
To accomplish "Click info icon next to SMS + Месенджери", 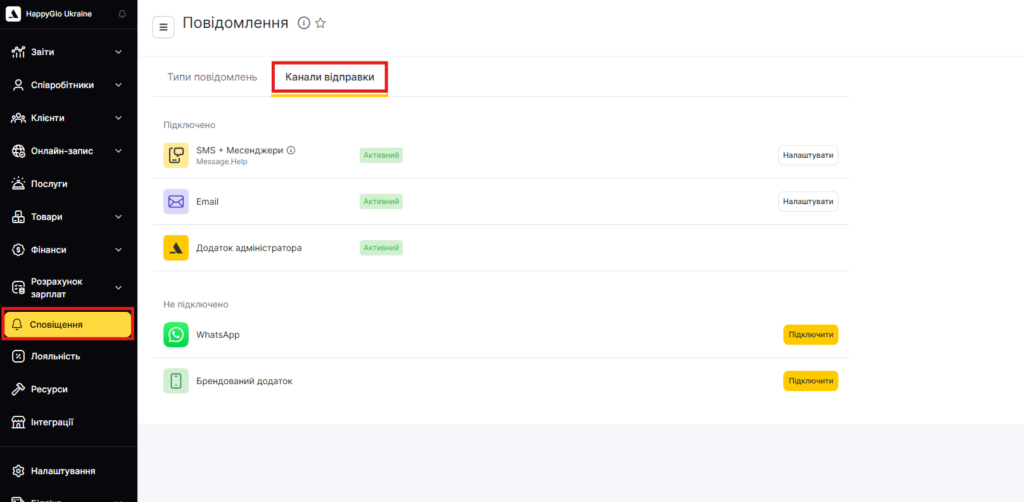I will coord(291,150).
